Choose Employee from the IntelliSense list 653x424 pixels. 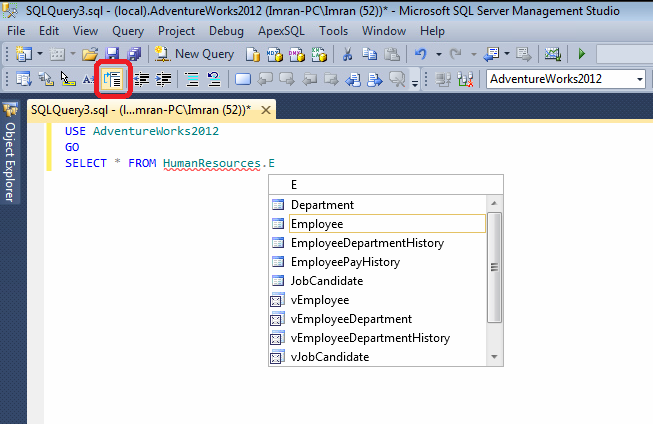316,224
